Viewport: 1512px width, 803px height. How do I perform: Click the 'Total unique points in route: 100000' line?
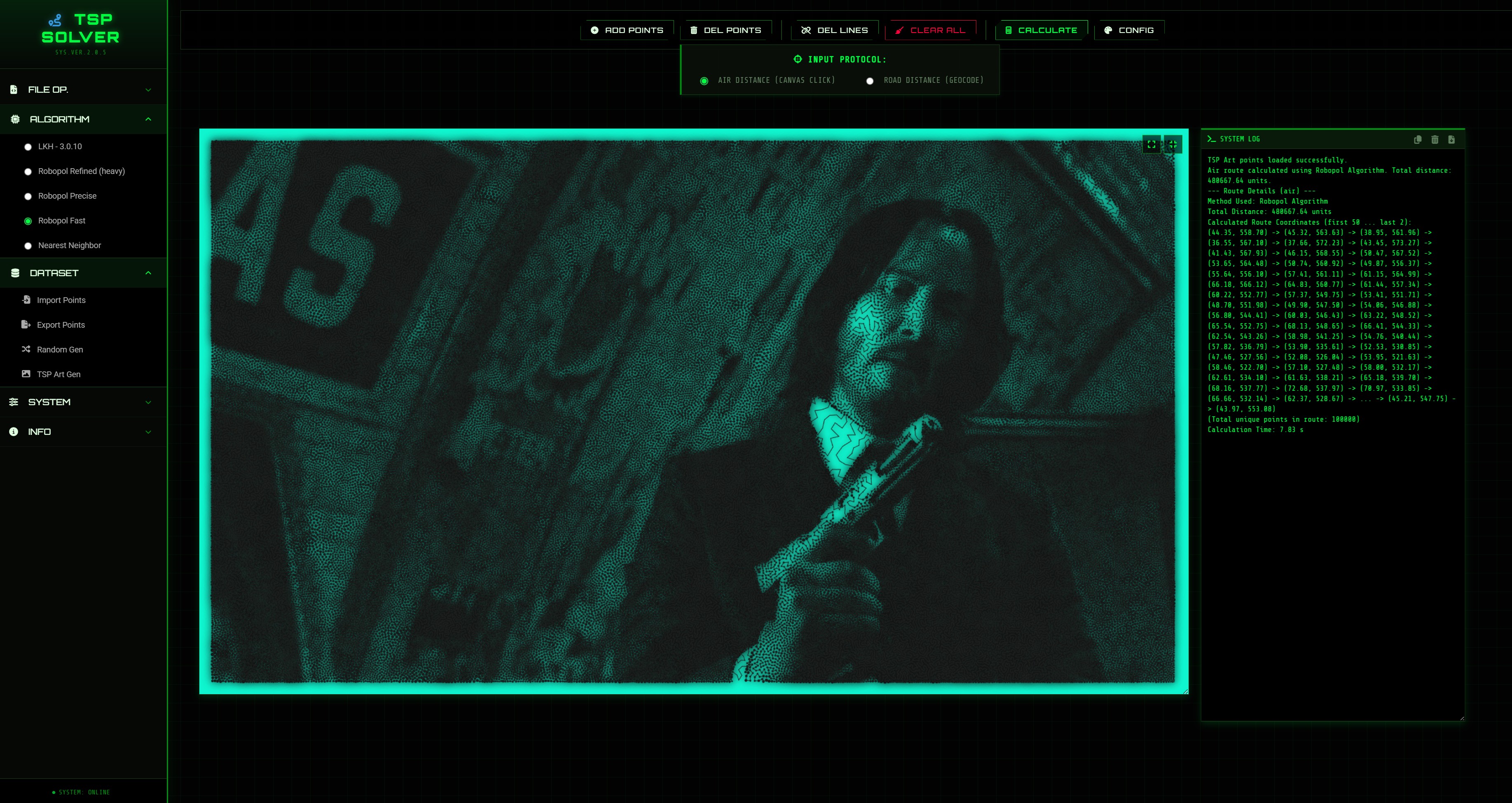point(1283,419)
